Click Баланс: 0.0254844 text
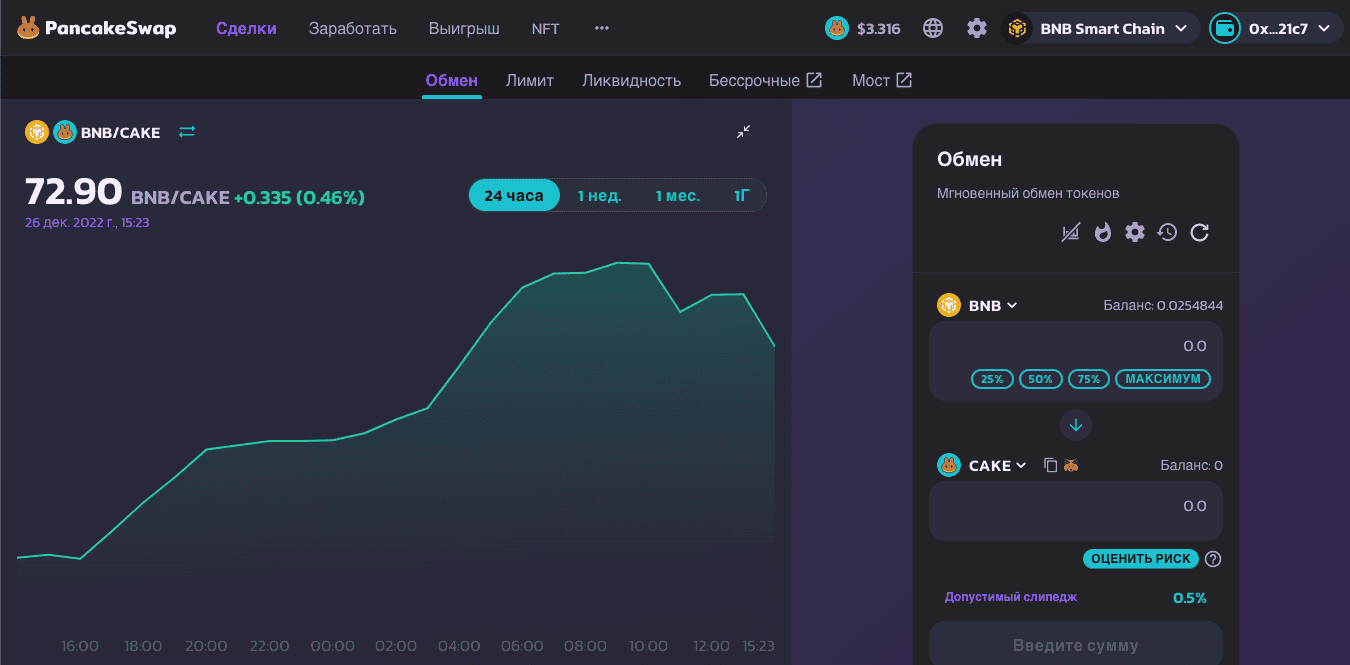 [x=1163, y=306]
